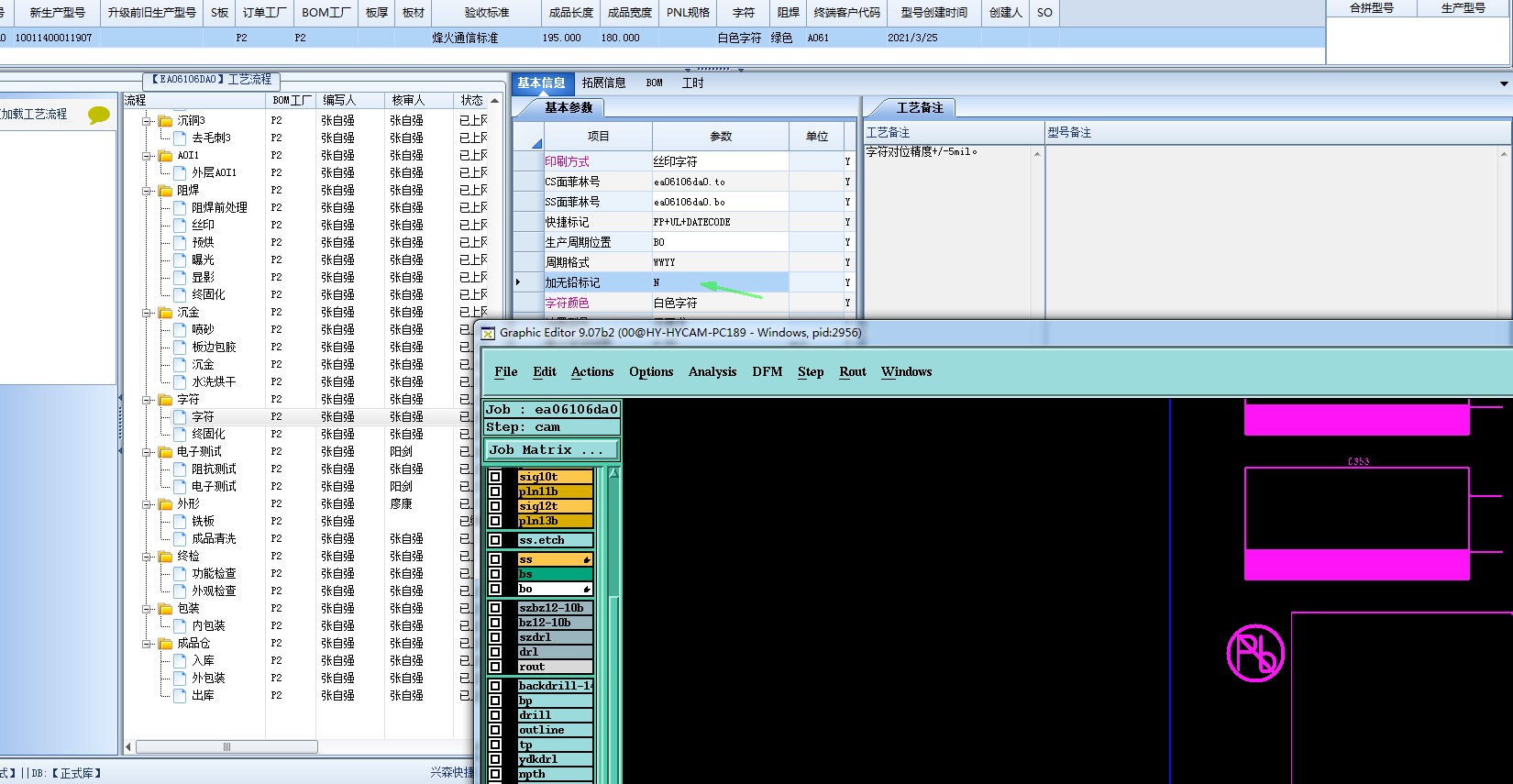Collapse the 外形 tree node

[x=147, y=504]
